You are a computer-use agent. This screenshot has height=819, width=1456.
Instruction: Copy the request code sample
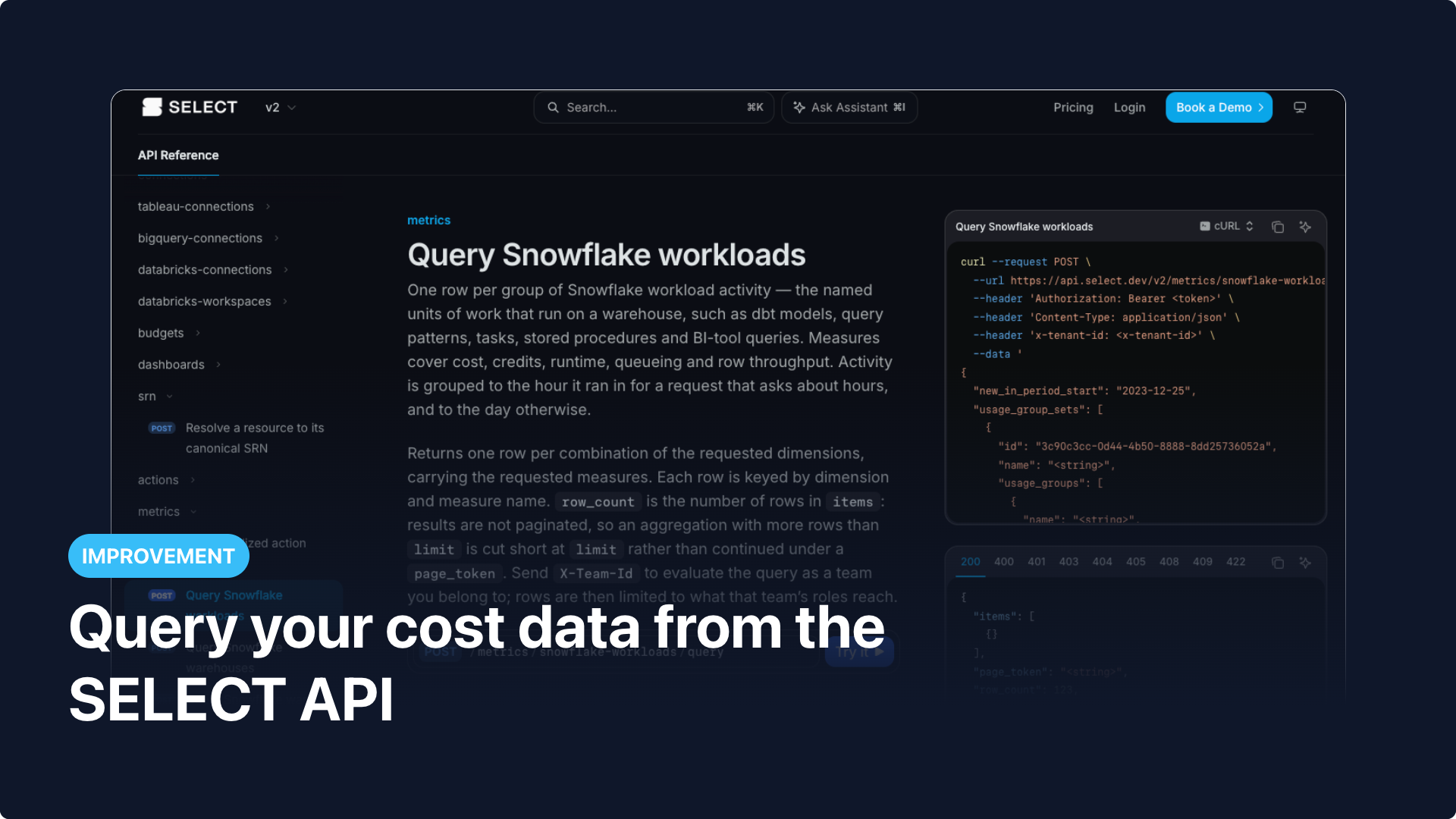(x=1278, y=227)
